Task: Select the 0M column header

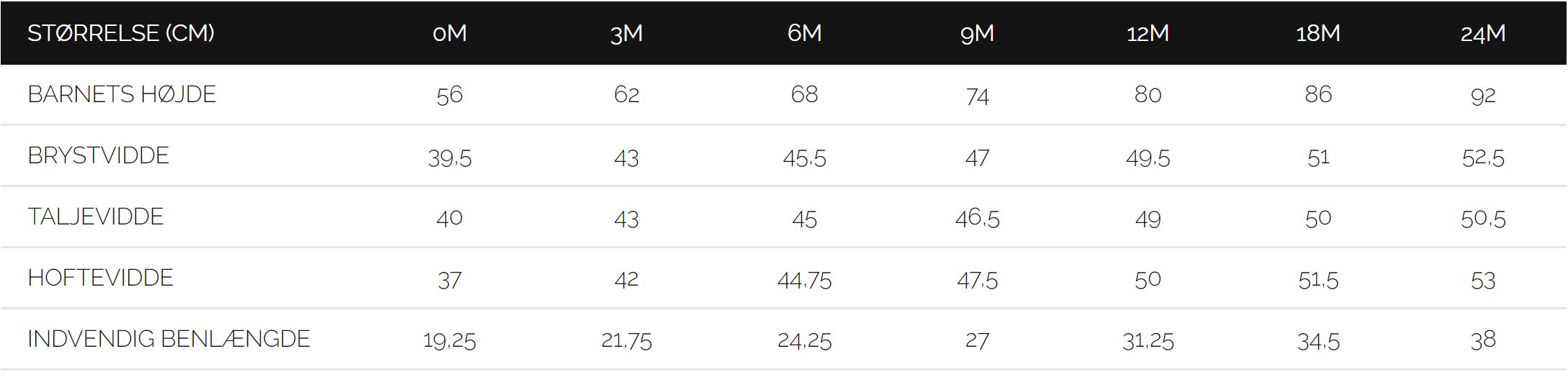Action: coord(450,33)
